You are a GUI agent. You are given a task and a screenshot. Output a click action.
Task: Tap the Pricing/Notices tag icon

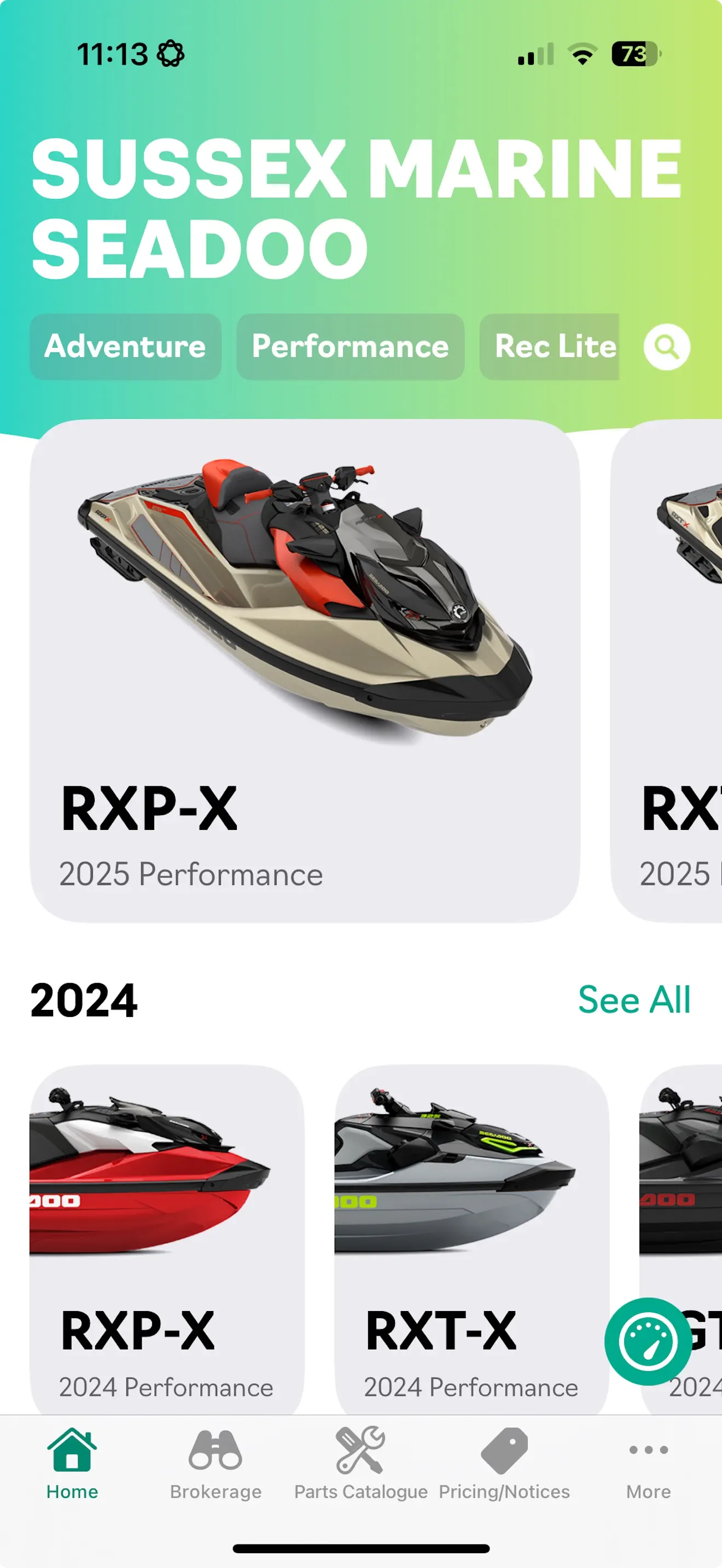[504, 1450]
